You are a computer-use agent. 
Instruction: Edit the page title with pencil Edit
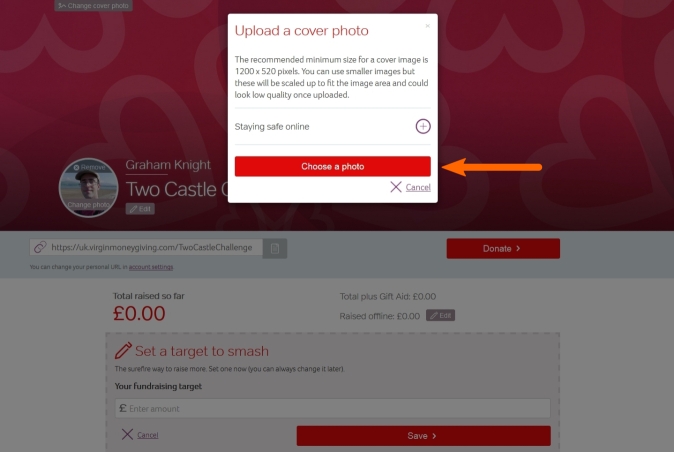(140, 209)
